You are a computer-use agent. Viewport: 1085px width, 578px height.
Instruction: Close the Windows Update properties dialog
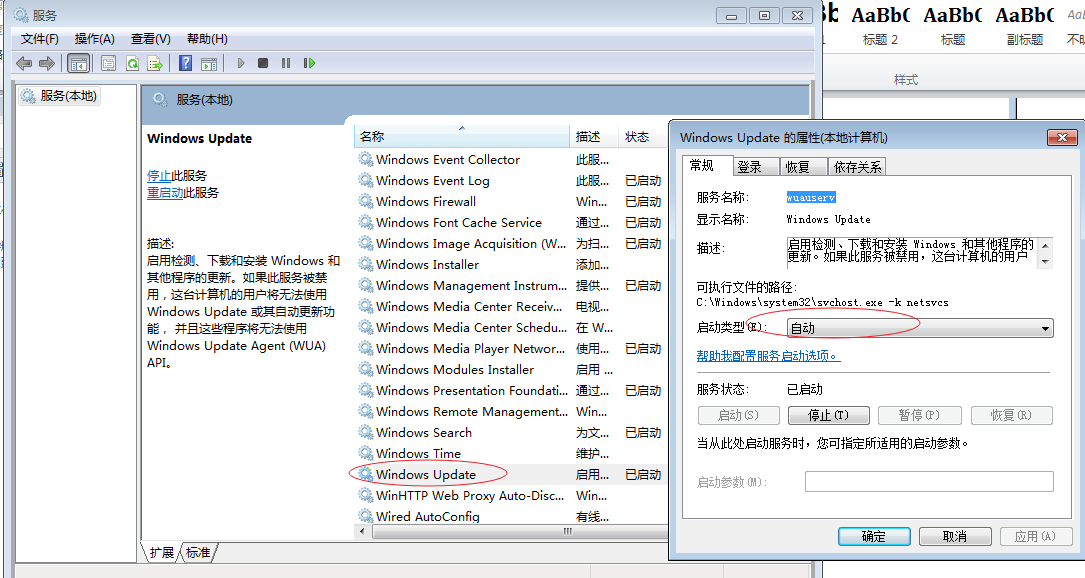point(1062,137)
